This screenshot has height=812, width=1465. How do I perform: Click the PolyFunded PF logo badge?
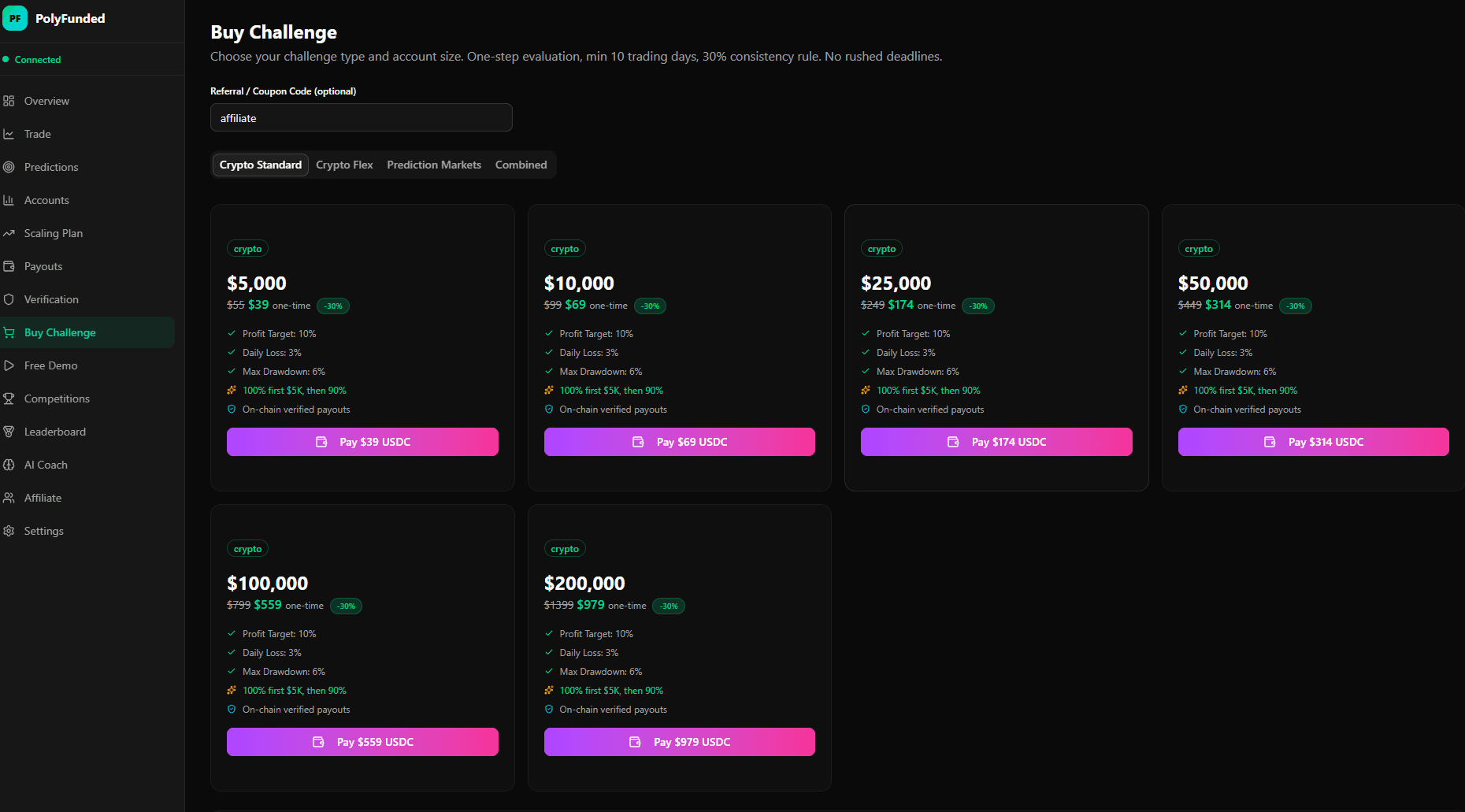coord(15,17)
